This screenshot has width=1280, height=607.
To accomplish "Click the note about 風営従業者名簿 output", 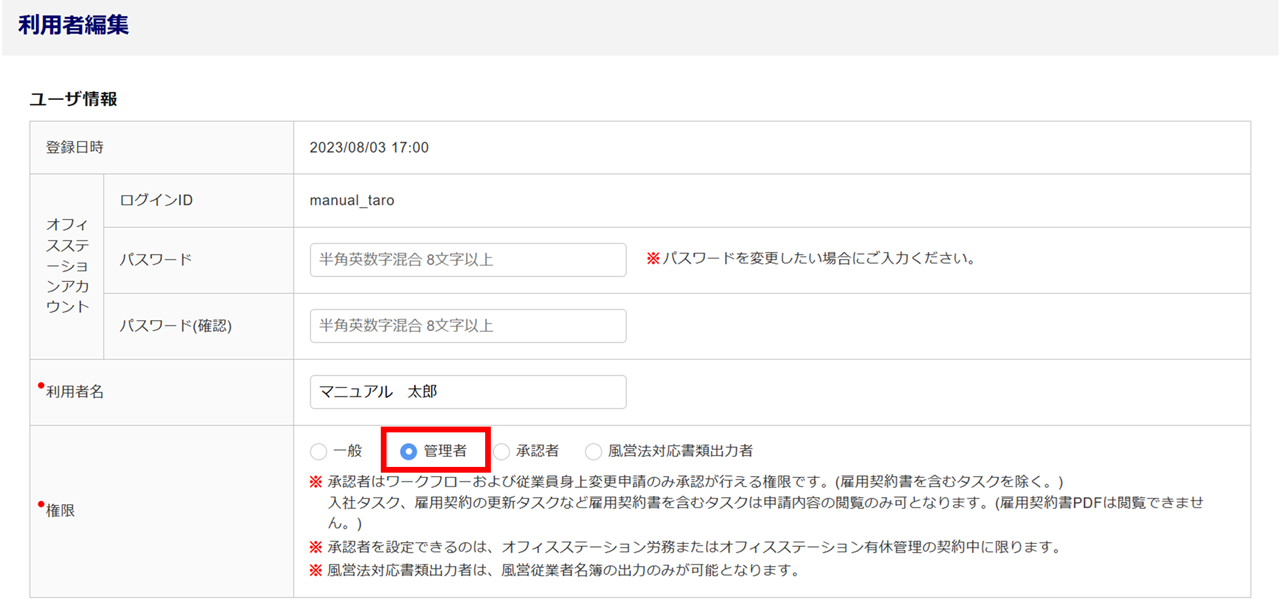I will click(560, 571).
